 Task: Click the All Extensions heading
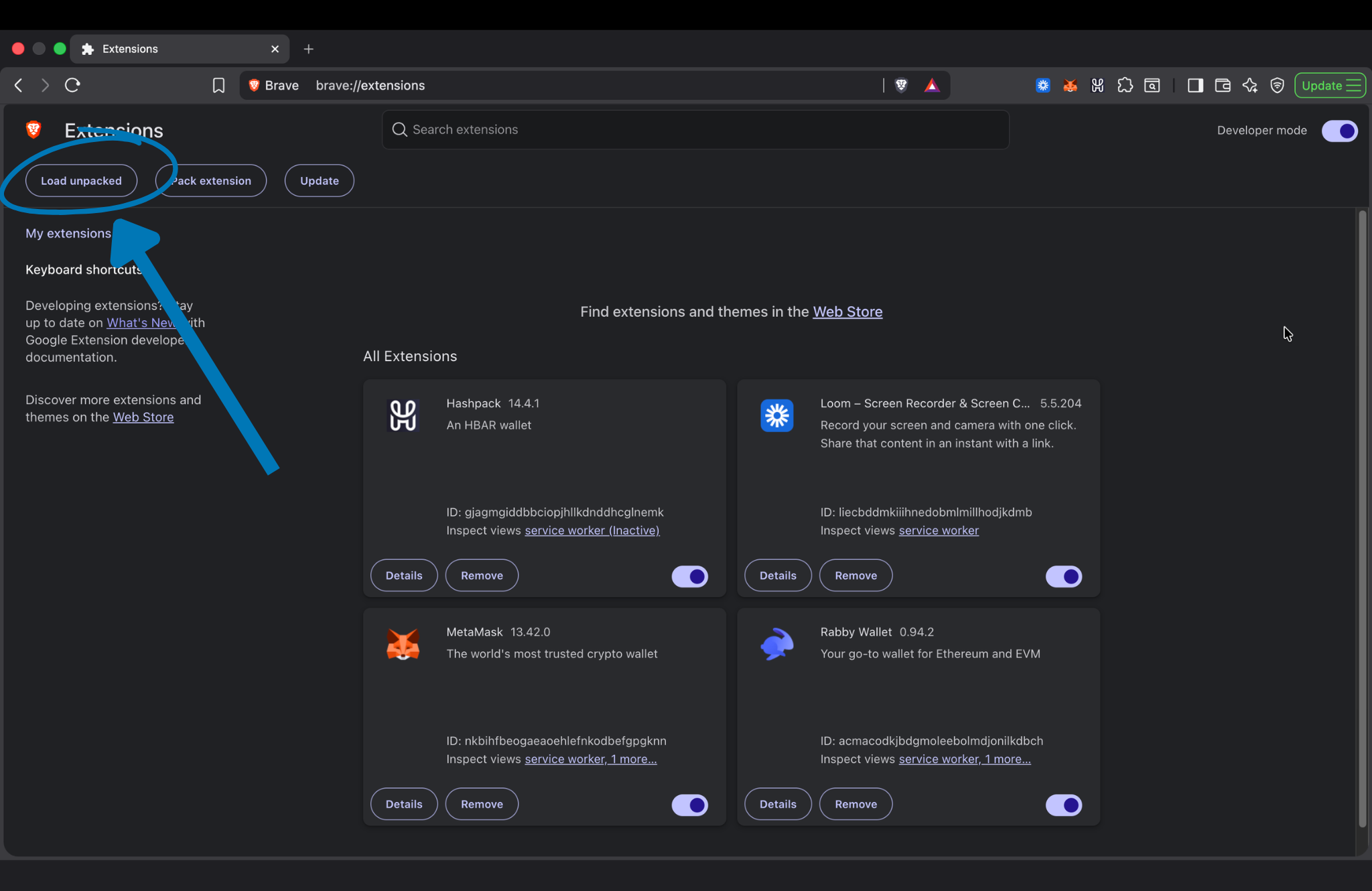click(x=410, y=356)
